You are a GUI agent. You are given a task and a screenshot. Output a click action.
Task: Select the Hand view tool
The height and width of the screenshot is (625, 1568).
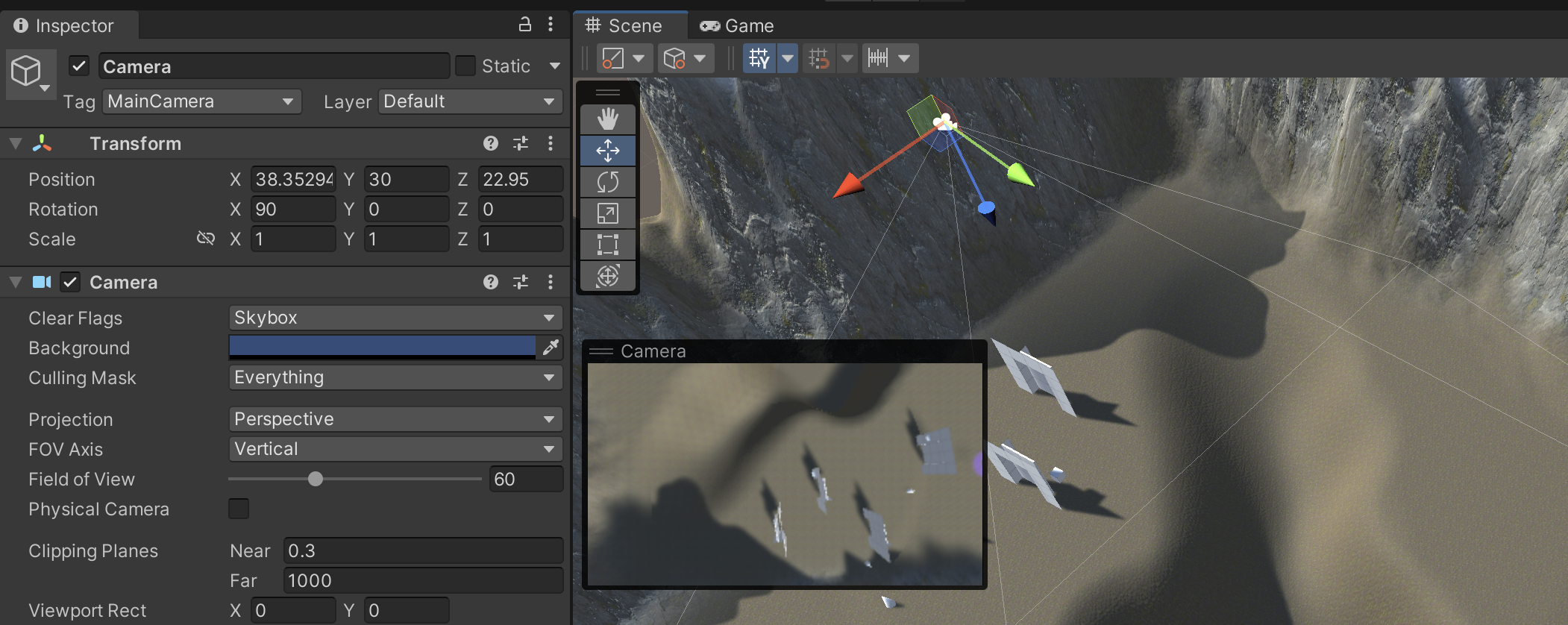(608, 119)
